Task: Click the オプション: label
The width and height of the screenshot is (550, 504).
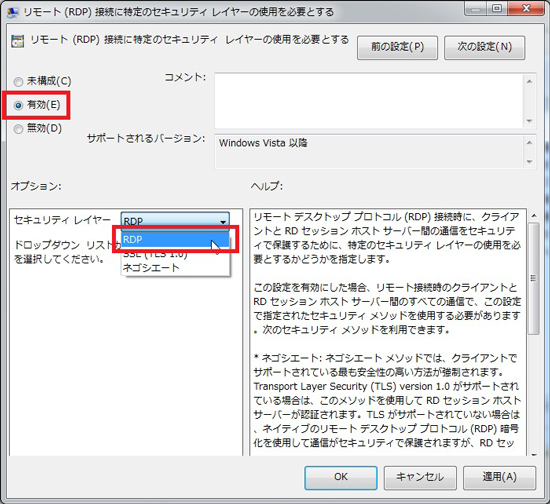Action: pyautogui.click(x=36, y=186)
